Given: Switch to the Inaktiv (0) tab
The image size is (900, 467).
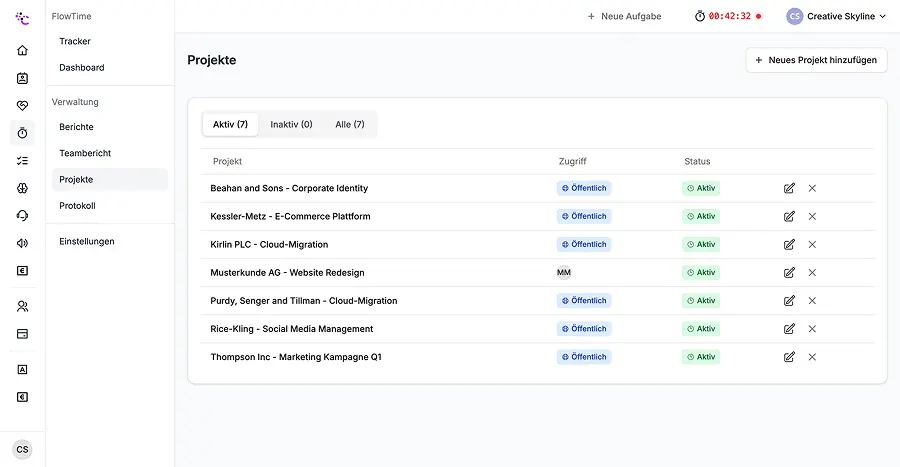Looking at the screenshot, I should pos(291,124).
